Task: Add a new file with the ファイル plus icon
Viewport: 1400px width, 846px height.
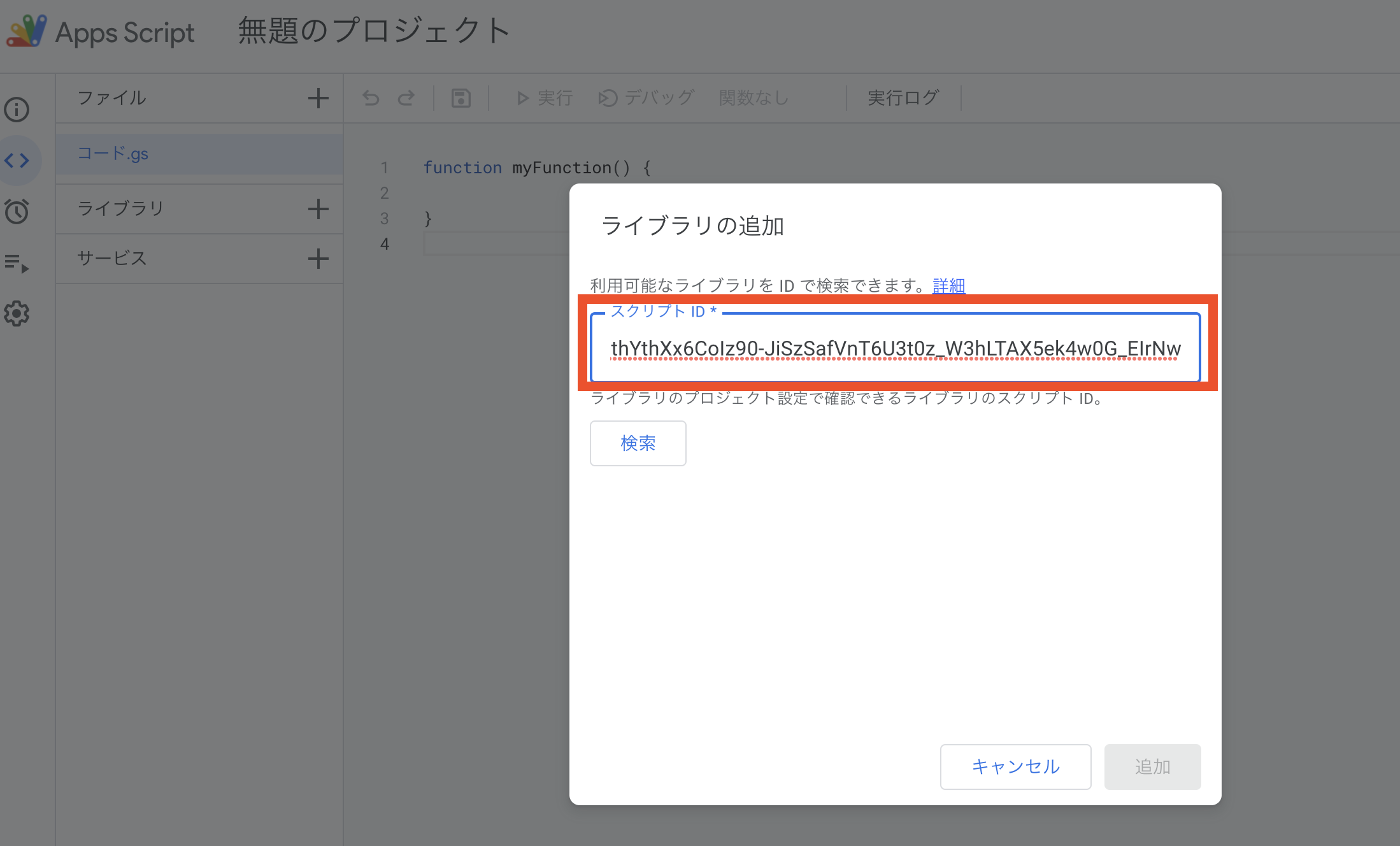Action: click(318, 97)
